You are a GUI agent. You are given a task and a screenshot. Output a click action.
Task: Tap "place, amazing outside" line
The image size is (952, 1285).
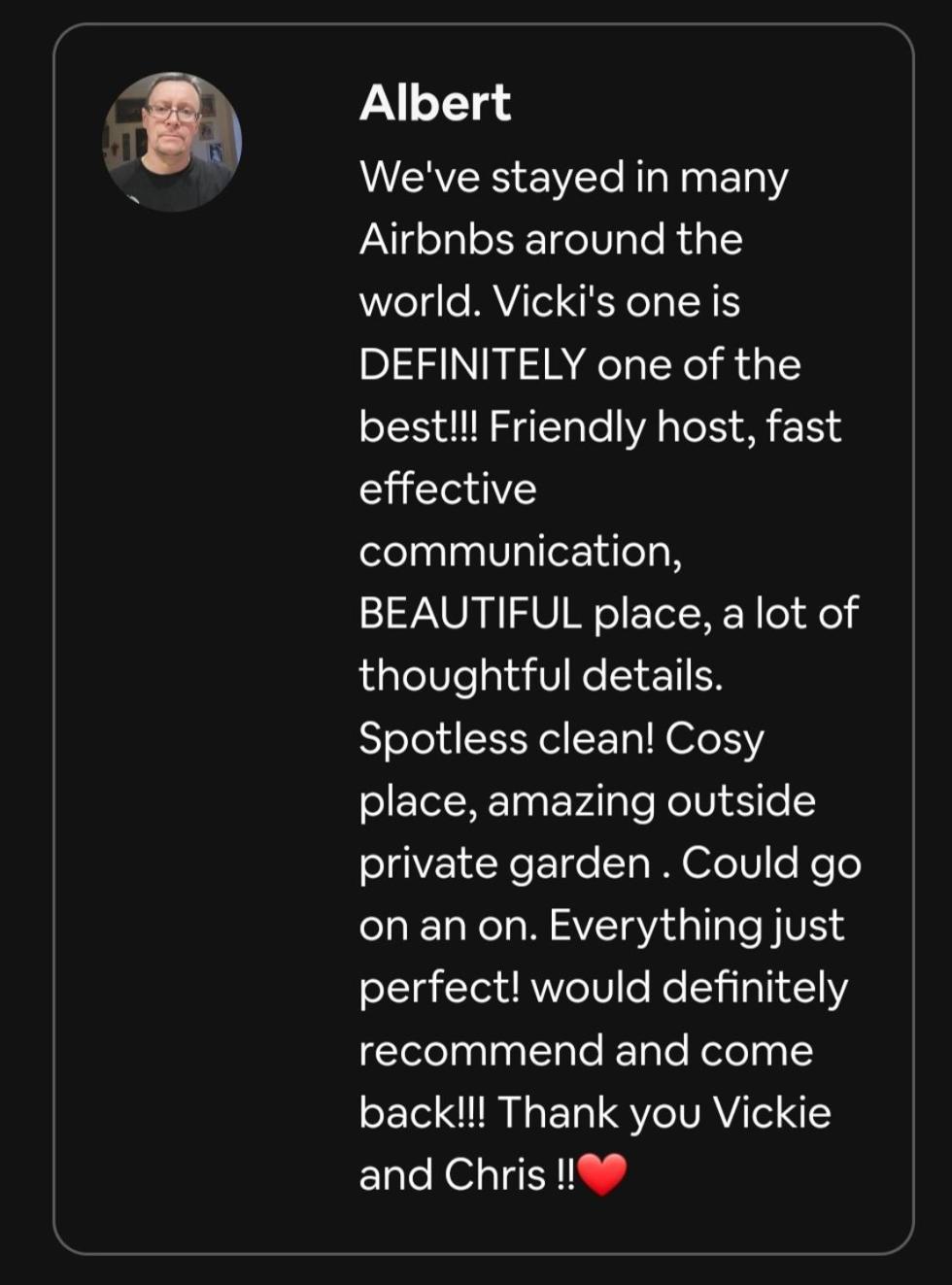click(x=588, y=802)
